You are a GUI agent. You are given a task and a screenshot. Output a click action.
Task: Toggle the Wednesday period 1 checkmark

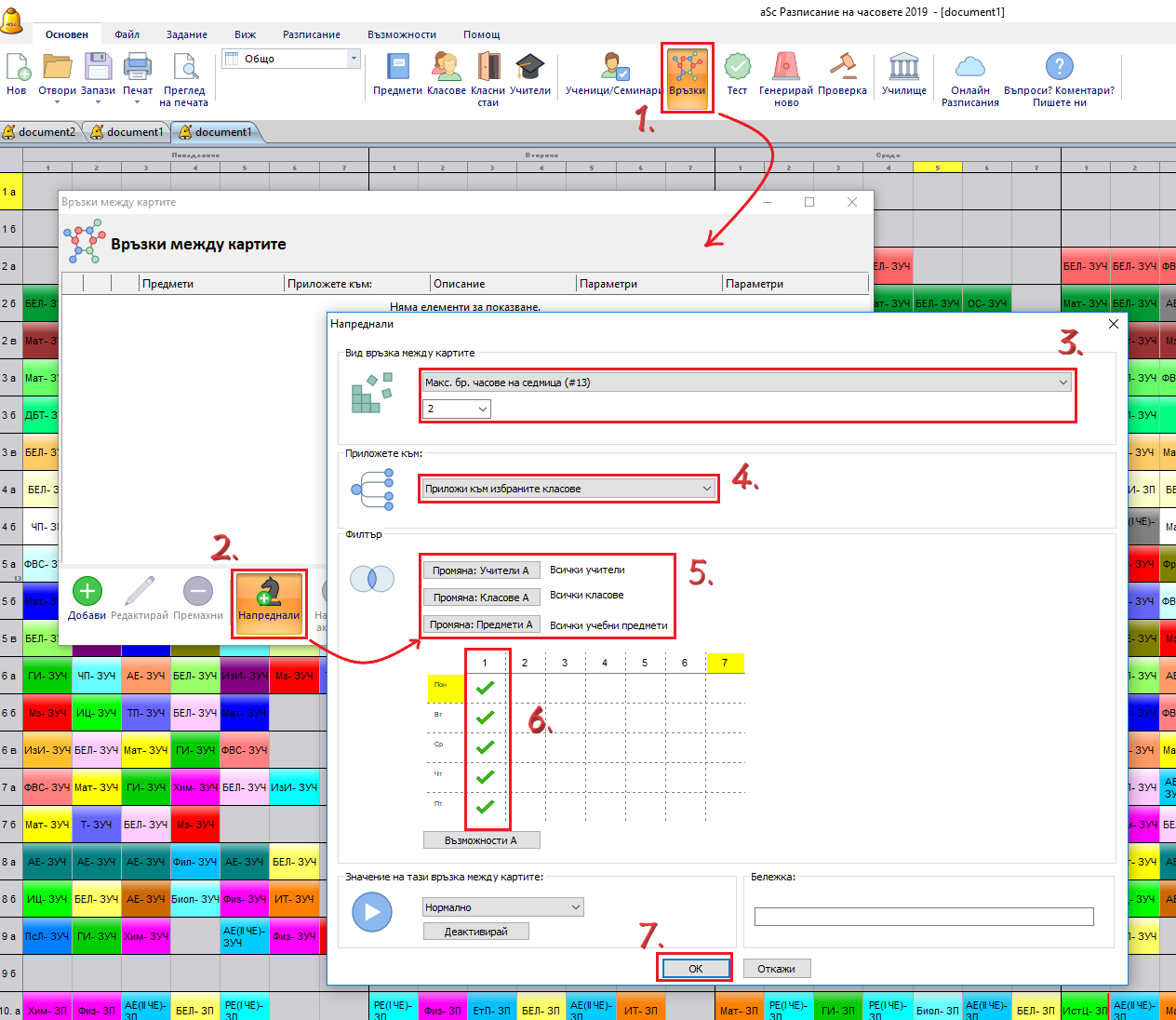(485, 748)
